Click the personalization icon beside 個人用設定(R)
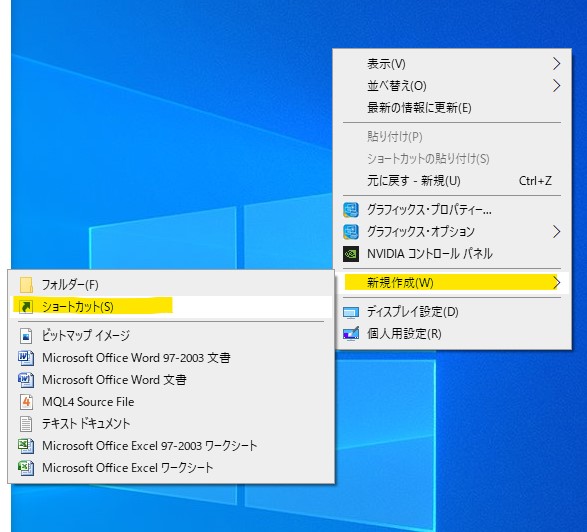This screenshot has height=532, width=587. point(351,334)
